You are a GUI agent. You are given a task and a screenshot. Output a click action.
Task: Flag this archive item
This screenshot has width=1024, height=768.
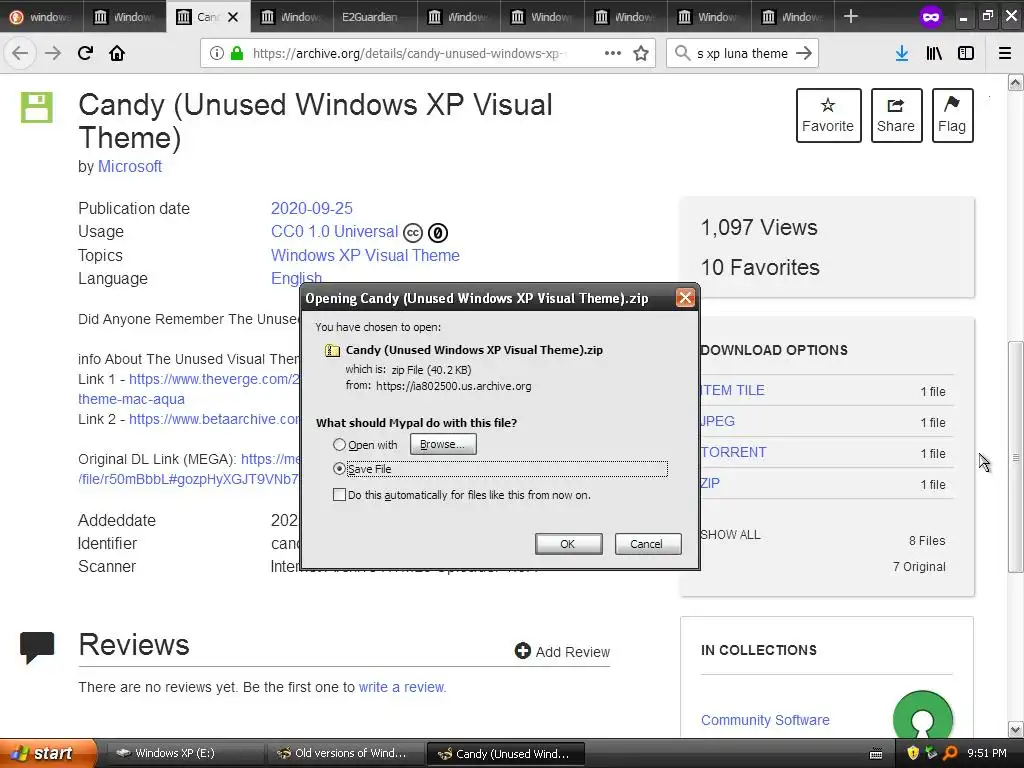tap(952, 116)
